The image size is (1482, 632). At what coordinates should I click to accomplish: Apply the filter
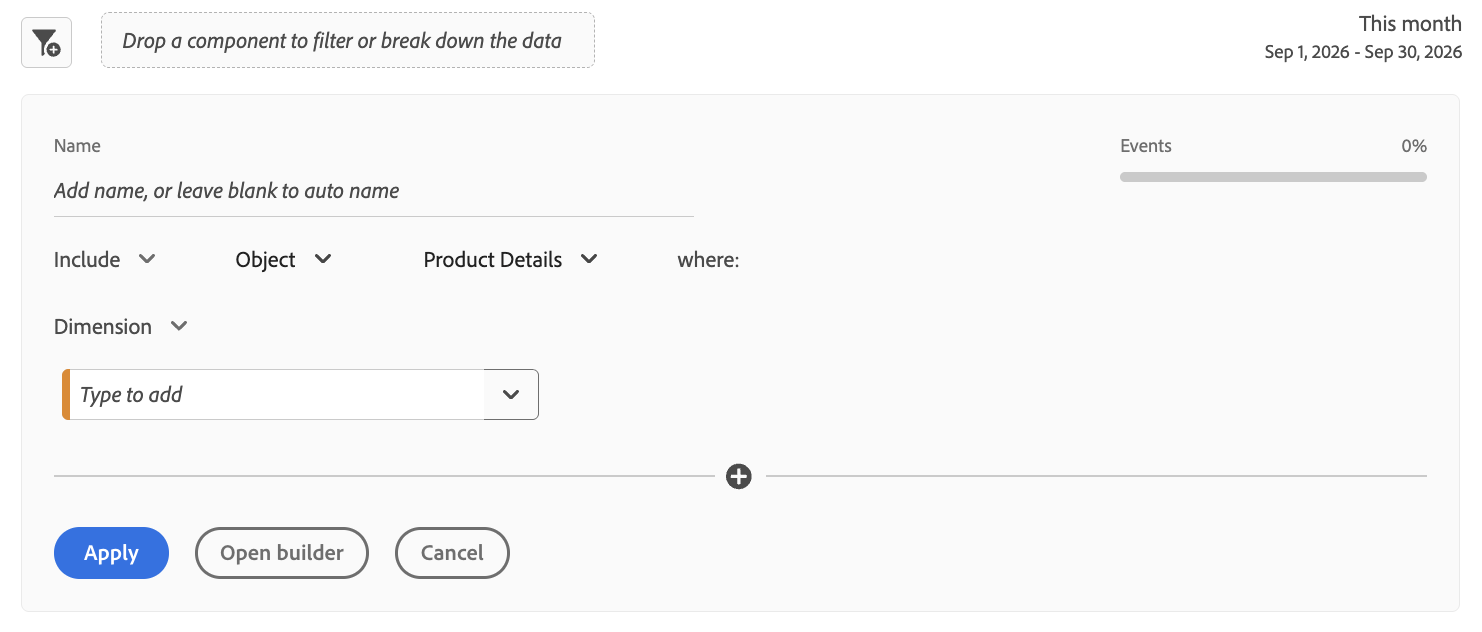tap(111, 553)
